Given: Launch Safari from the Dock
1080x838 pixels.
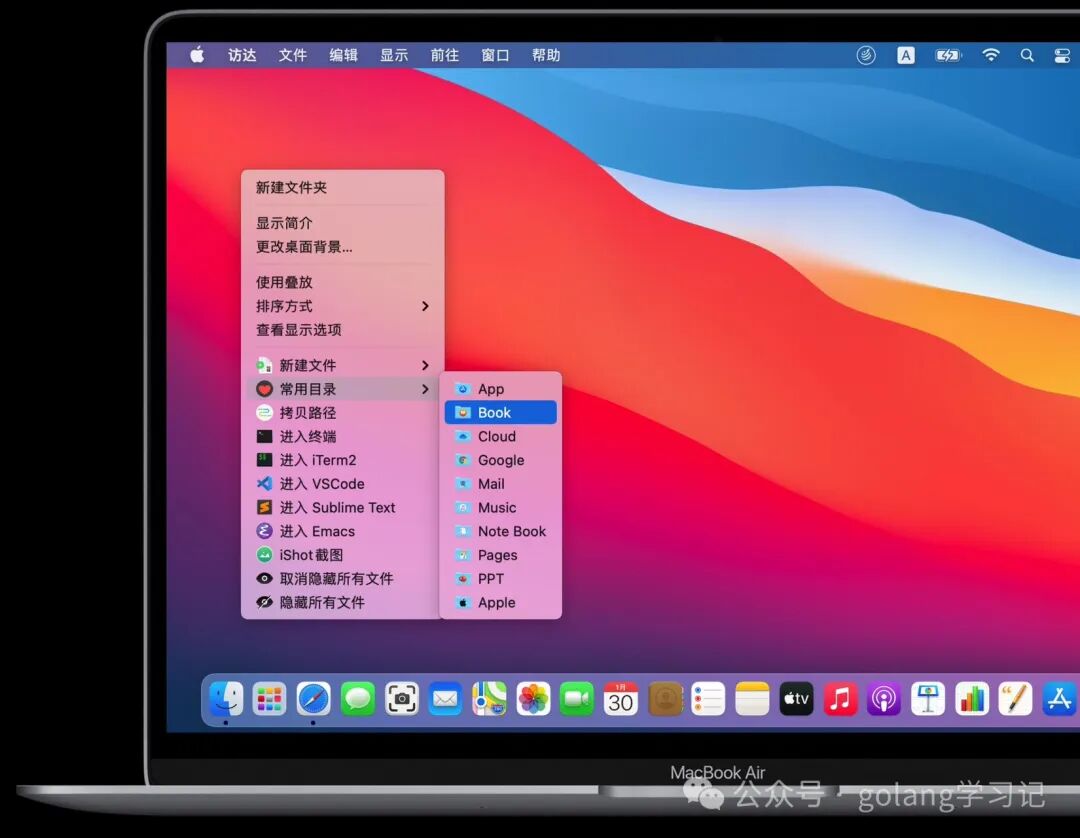Looking at the screenshot, I should [313, 700].
